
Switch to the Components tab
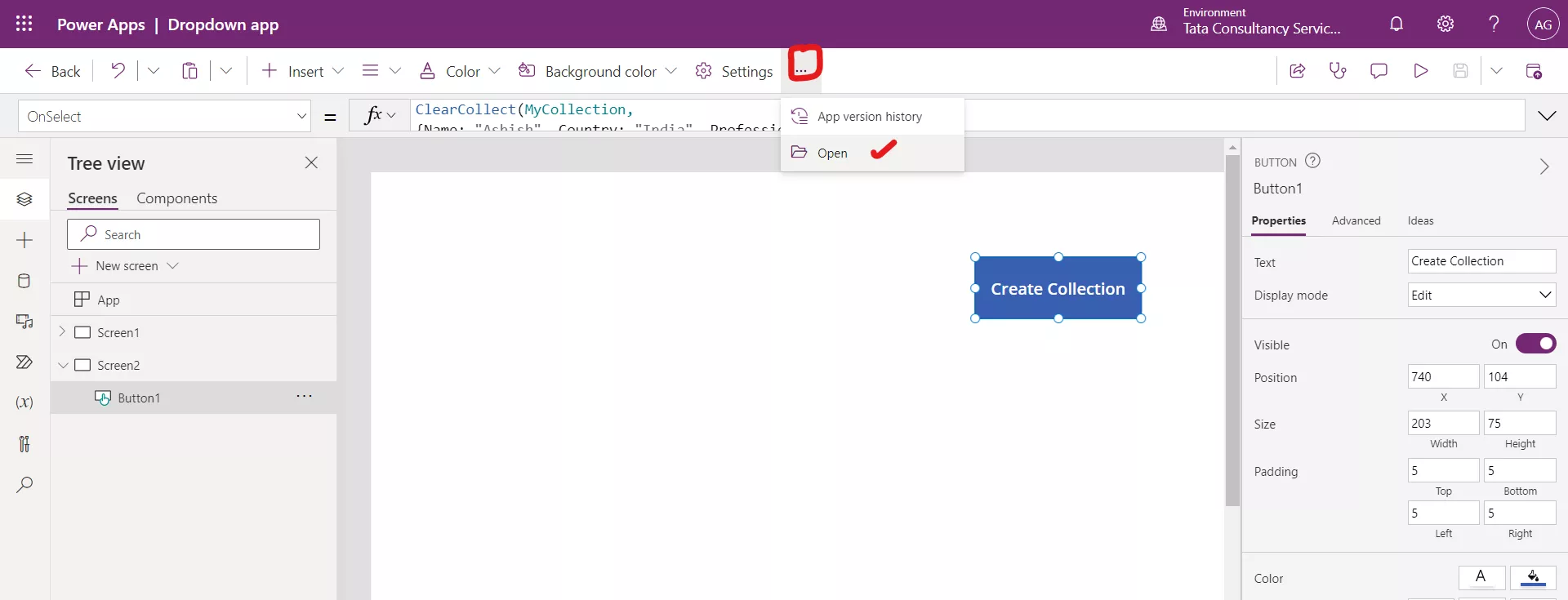click(176, 198)
